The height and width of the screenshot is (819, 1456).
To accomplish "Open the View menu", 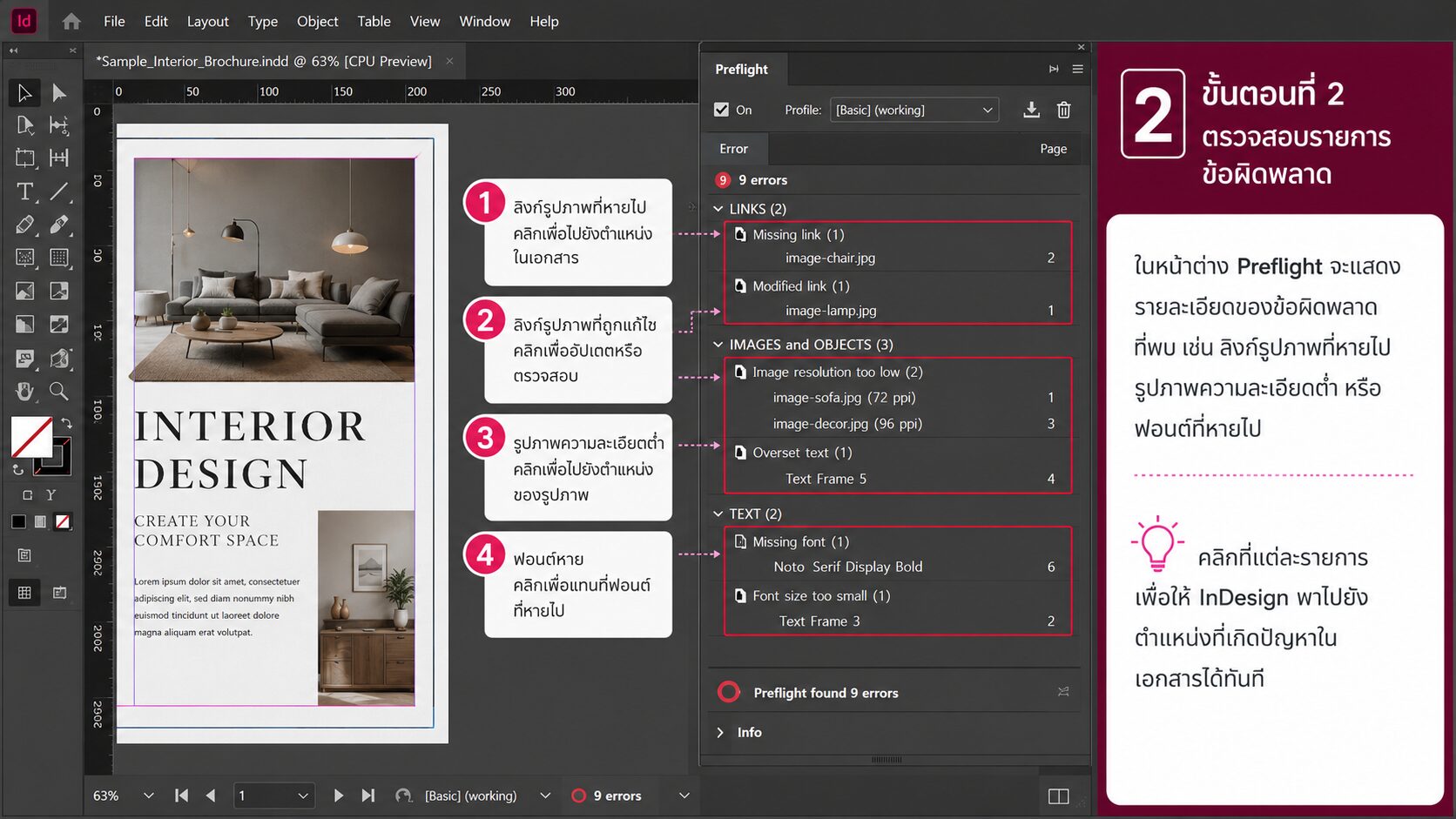I will click(x=425, y=21).
